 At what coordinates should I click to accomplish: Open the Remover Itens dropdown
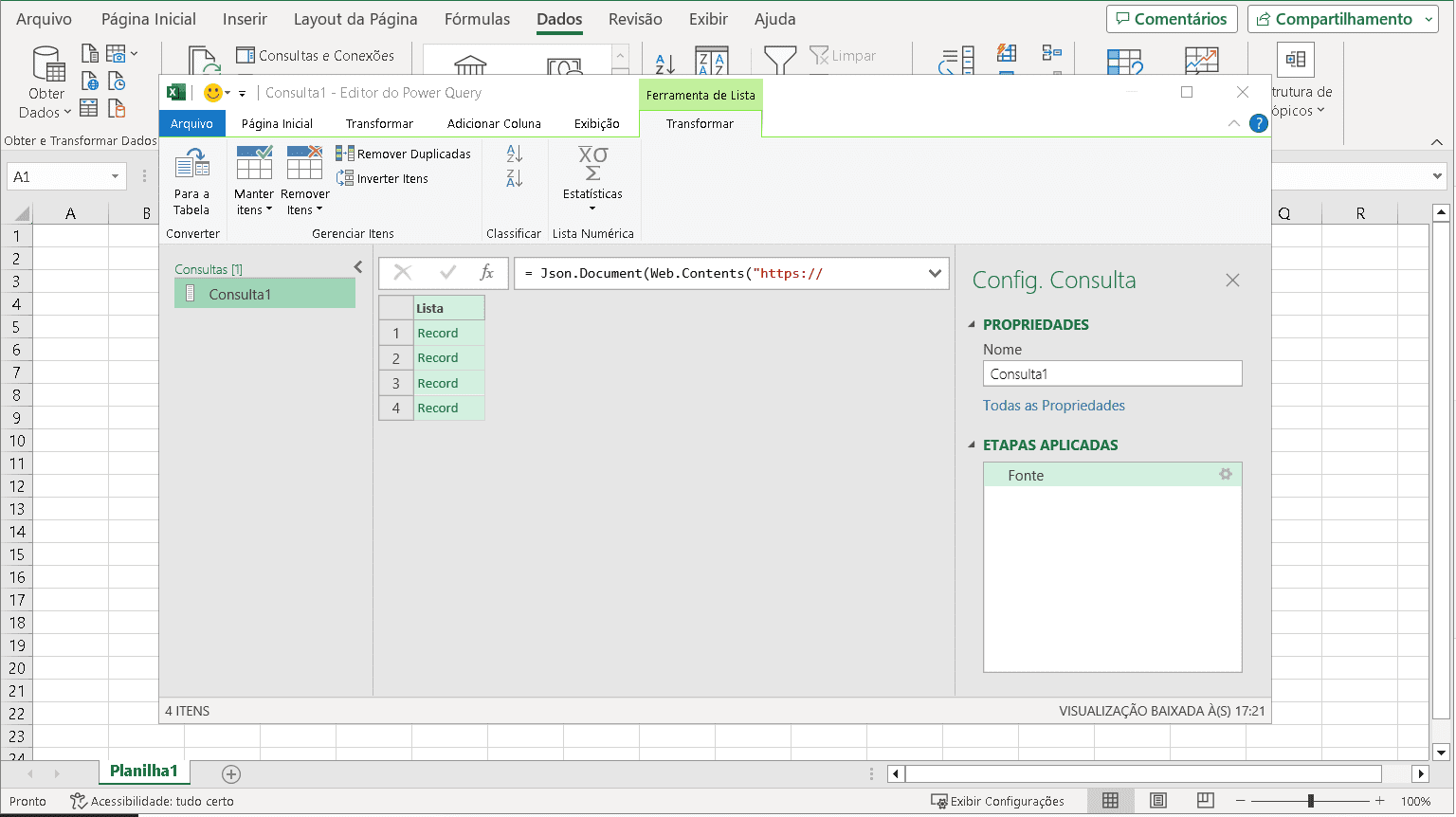(304, 201)
